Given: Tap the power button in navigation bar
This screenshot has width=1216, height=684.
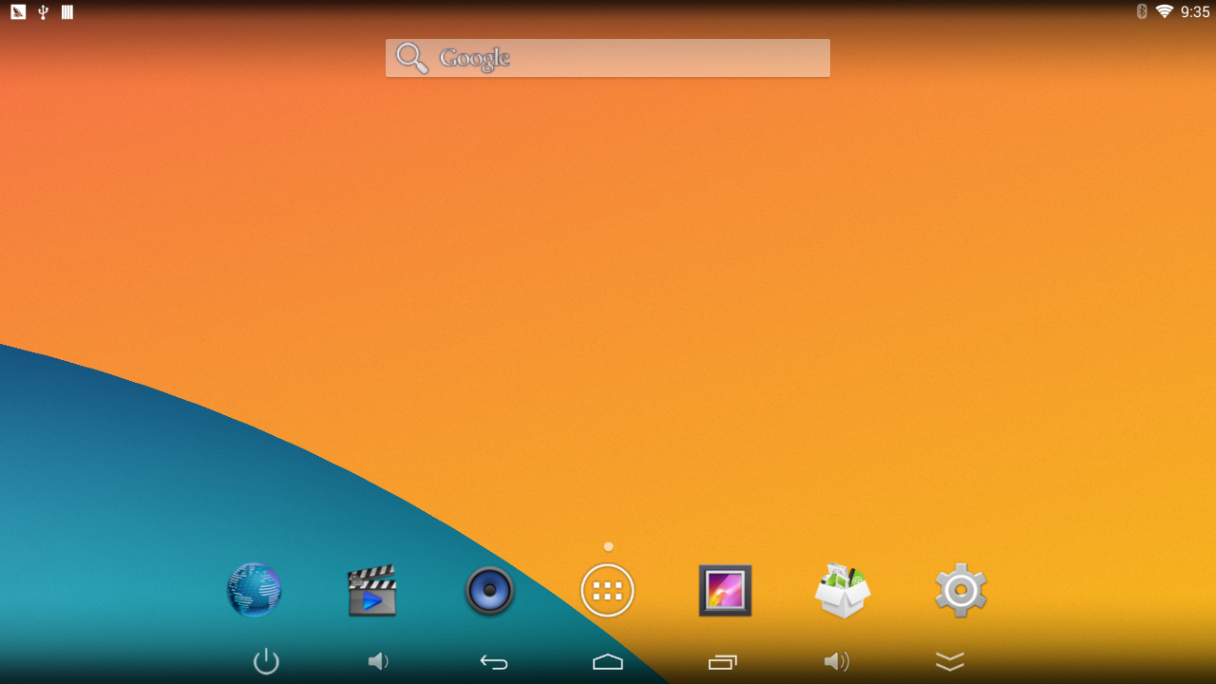Looking at the screenshot, I should point(266,661).
